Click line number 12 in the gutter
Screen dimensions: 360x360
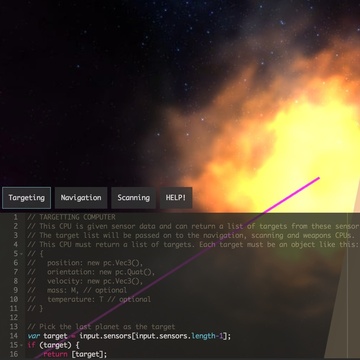(14, 317)
